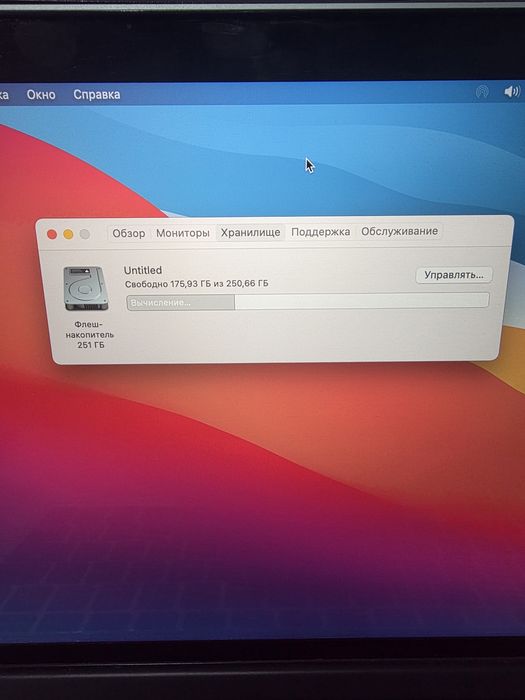Switch to the Мониторы tab
525x700 pixels.
[183, 233]
